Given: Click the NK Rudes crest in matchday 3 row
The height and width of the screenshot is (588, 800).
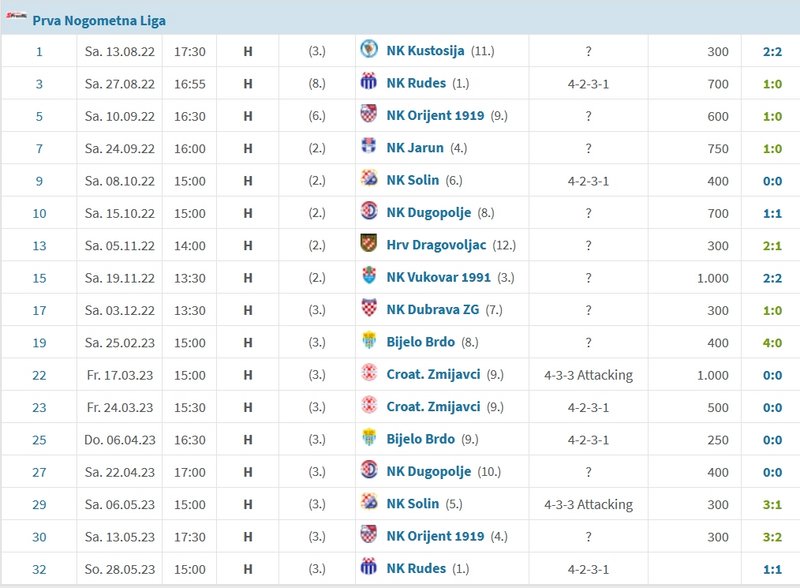Looking at the screenshot, I should [x=368, y=82].
